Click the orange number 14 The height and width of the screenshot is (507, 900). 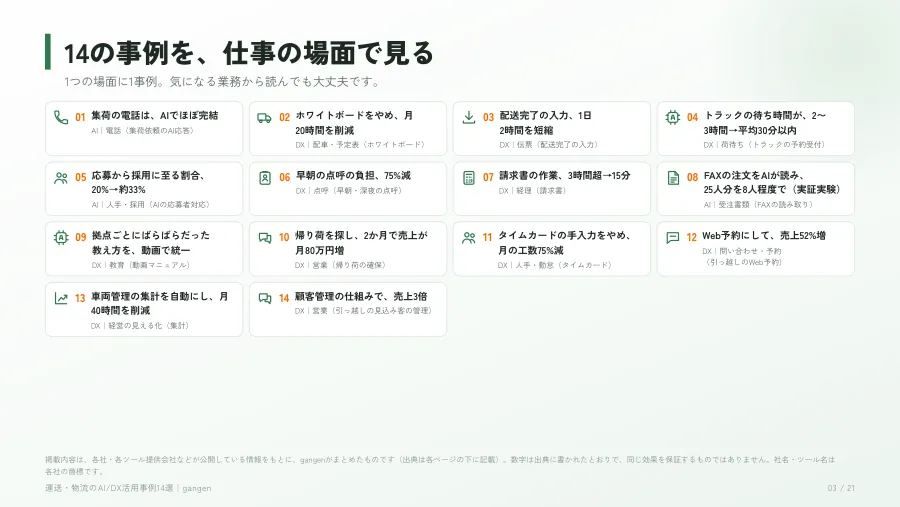click(x=284, y=298)
